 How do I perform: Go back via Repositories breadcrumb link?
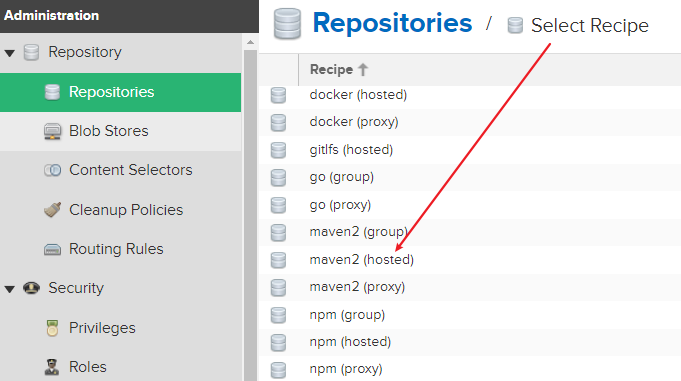[392, 23]
